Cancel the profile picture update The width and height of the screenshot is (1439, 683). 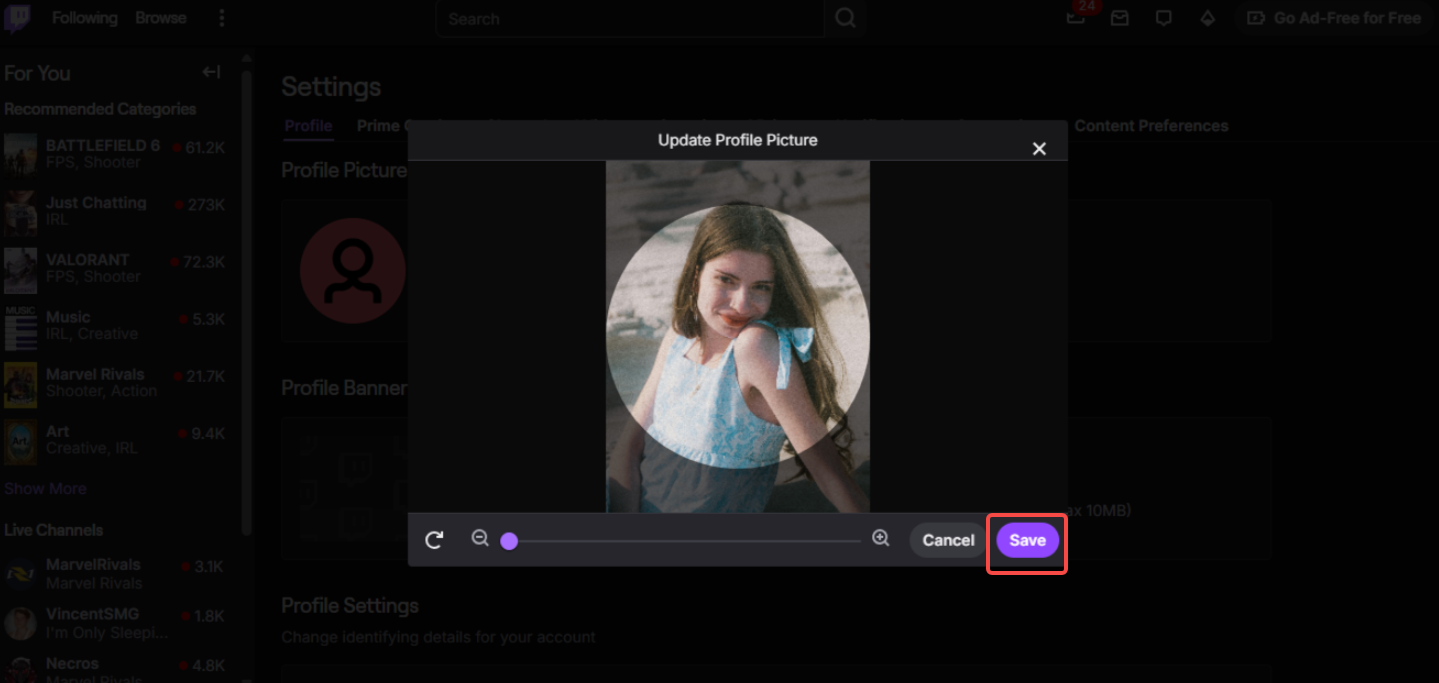click(x=948, y=540)
